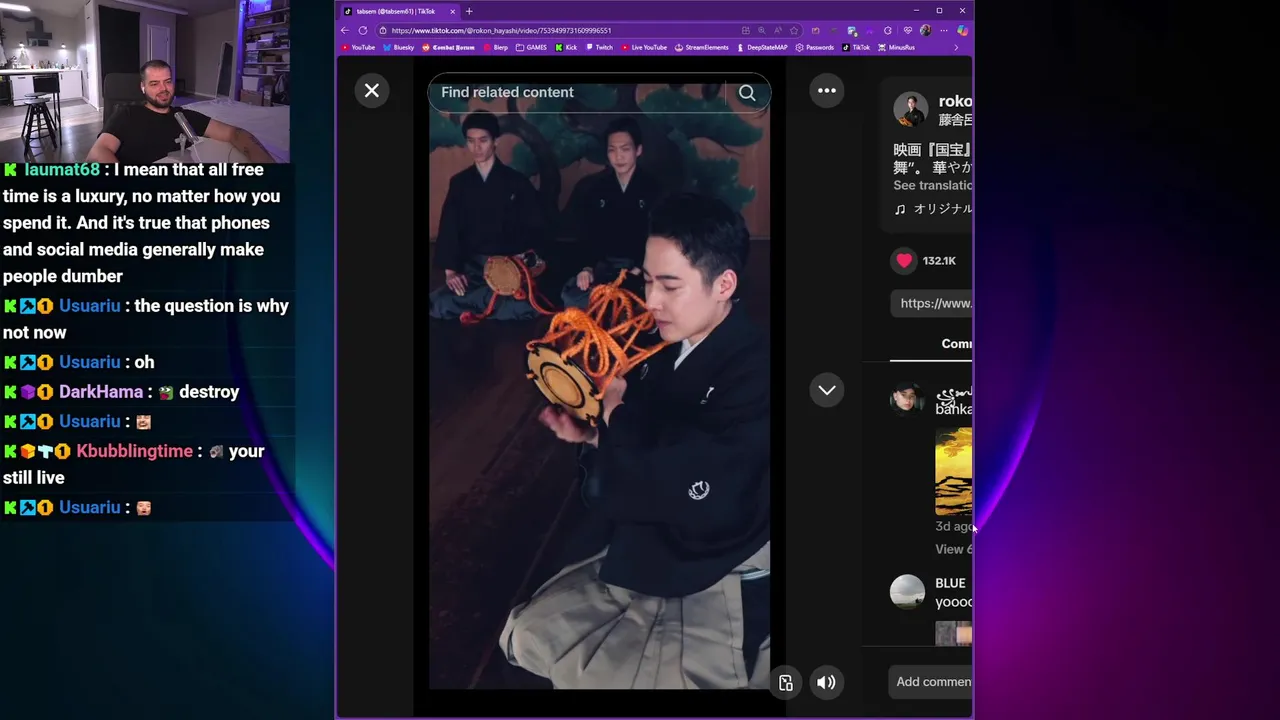The height and width of the screenshot is (720, 1280).
Task: Click username DarkHama in chat
Action: pyautogui.click(x=101, y=392)
